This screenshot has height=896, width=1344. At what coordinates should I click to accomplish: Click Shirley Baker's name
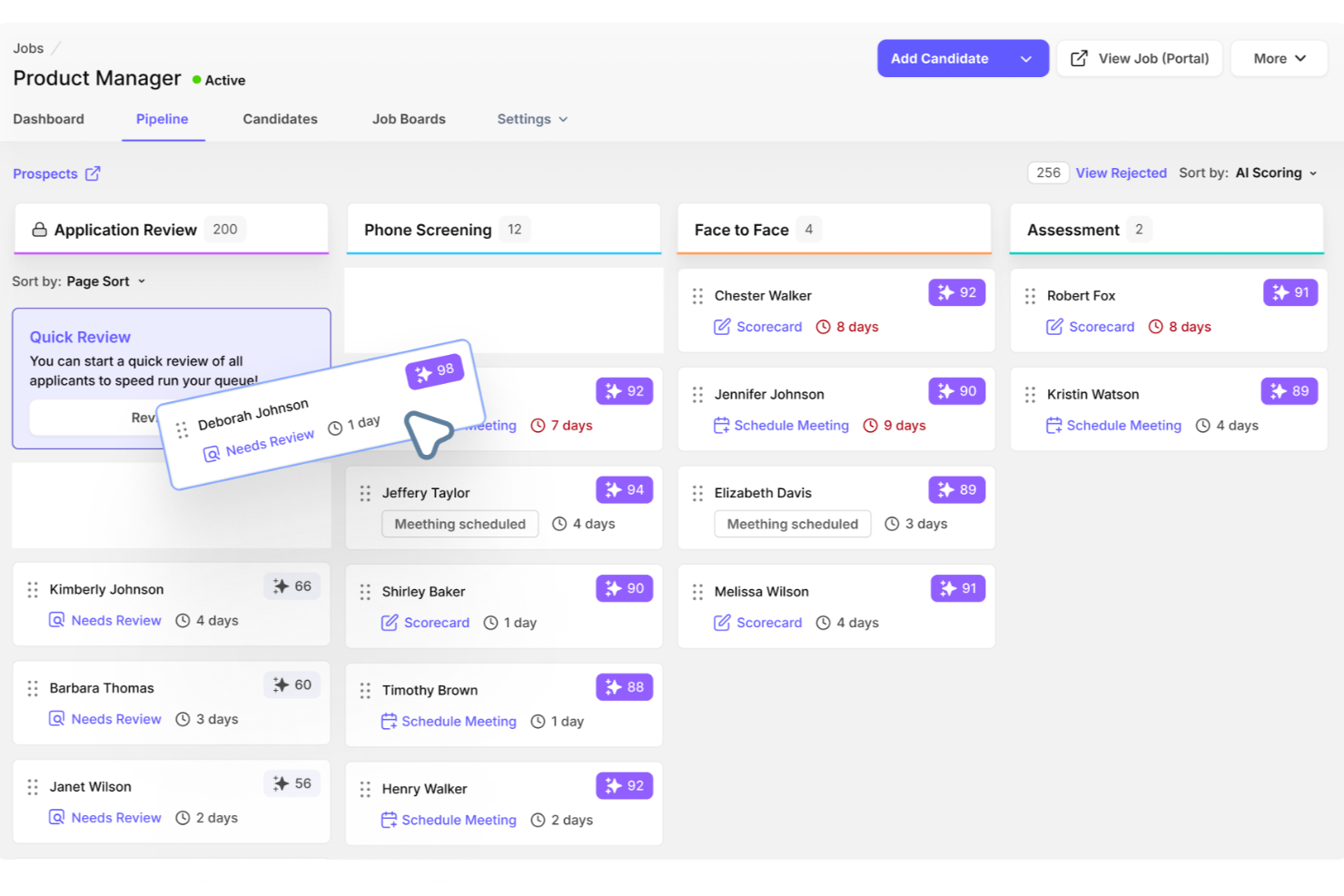click(423, 592)
